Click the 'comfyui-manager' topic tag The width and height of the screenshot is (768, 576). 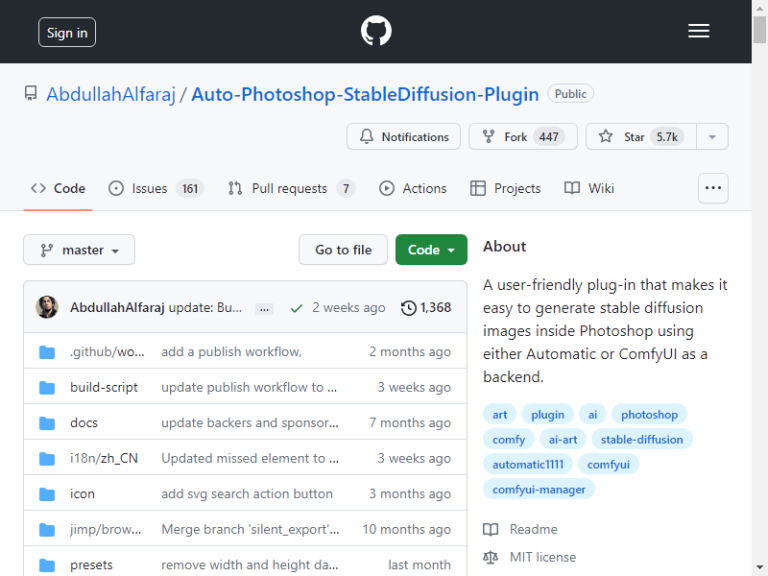tap(539, 489)
